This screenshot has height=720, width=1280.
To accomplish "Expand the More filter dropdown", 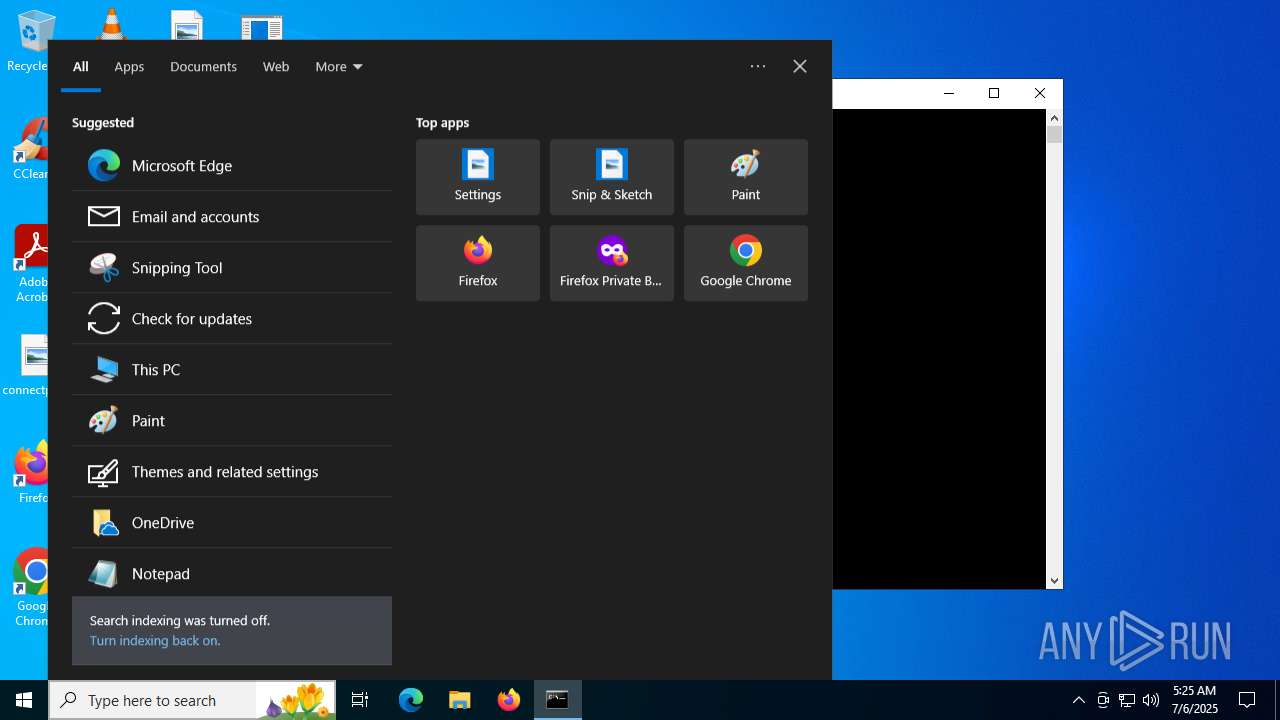I will (x=339, y=67).
